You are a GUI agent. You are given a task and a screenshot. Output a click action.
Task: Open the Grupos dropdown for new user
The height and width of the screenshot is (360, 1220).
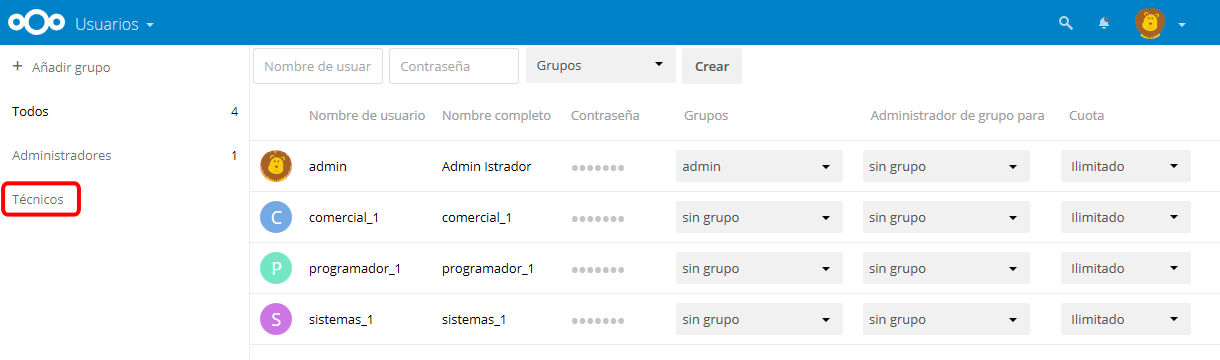coord(601,65)
